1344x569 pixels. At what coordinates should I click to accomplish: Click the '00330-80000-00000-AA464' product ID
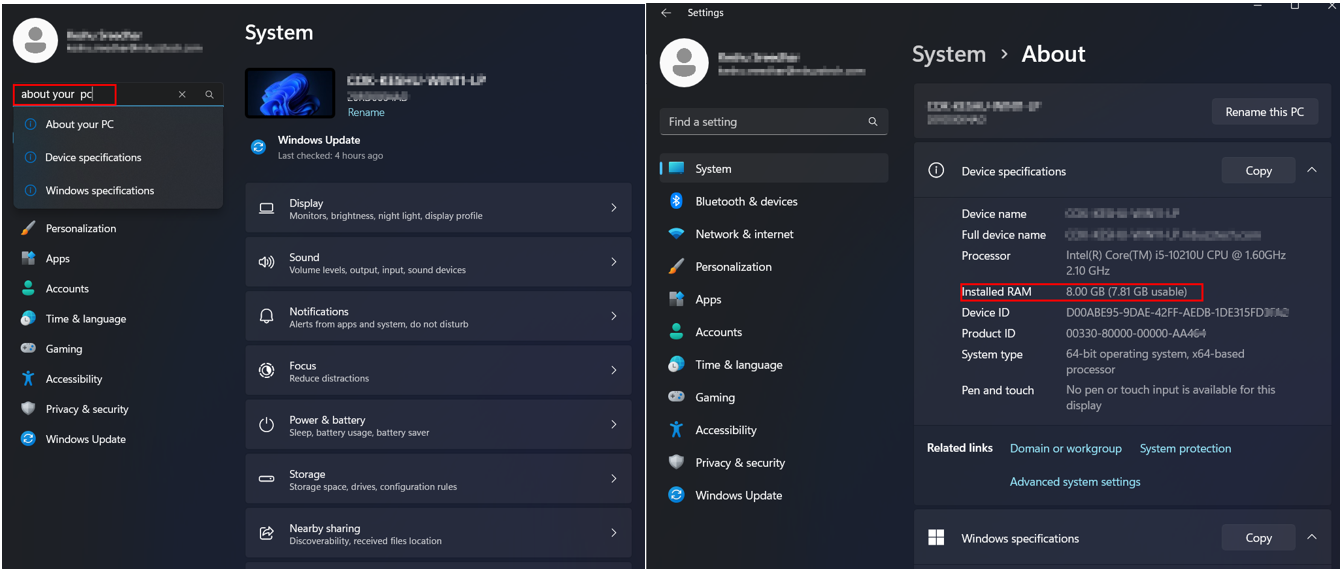point(1136,334)
